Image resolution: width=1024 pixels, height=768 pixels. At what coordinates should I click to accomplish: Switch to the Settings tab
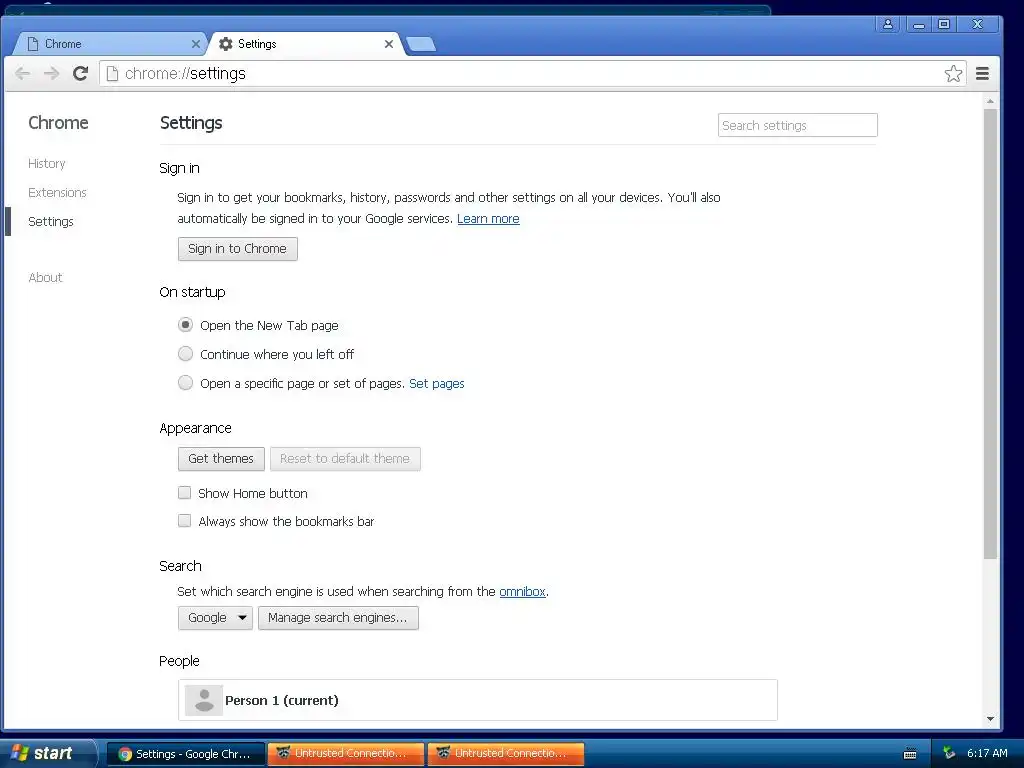pos(307,44)
